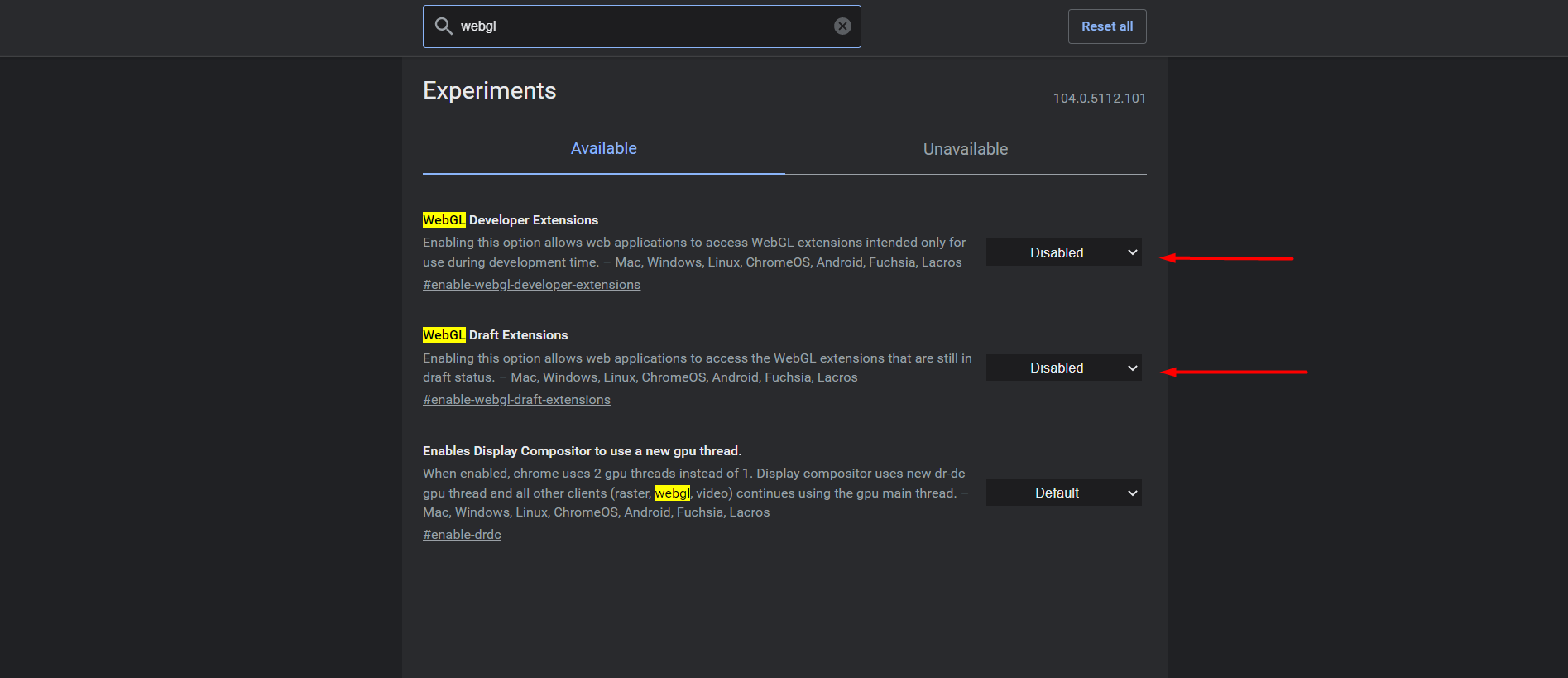Open WebGL Developer Extensions dropdown
1568x678 pixels.
coord(1064,252)
